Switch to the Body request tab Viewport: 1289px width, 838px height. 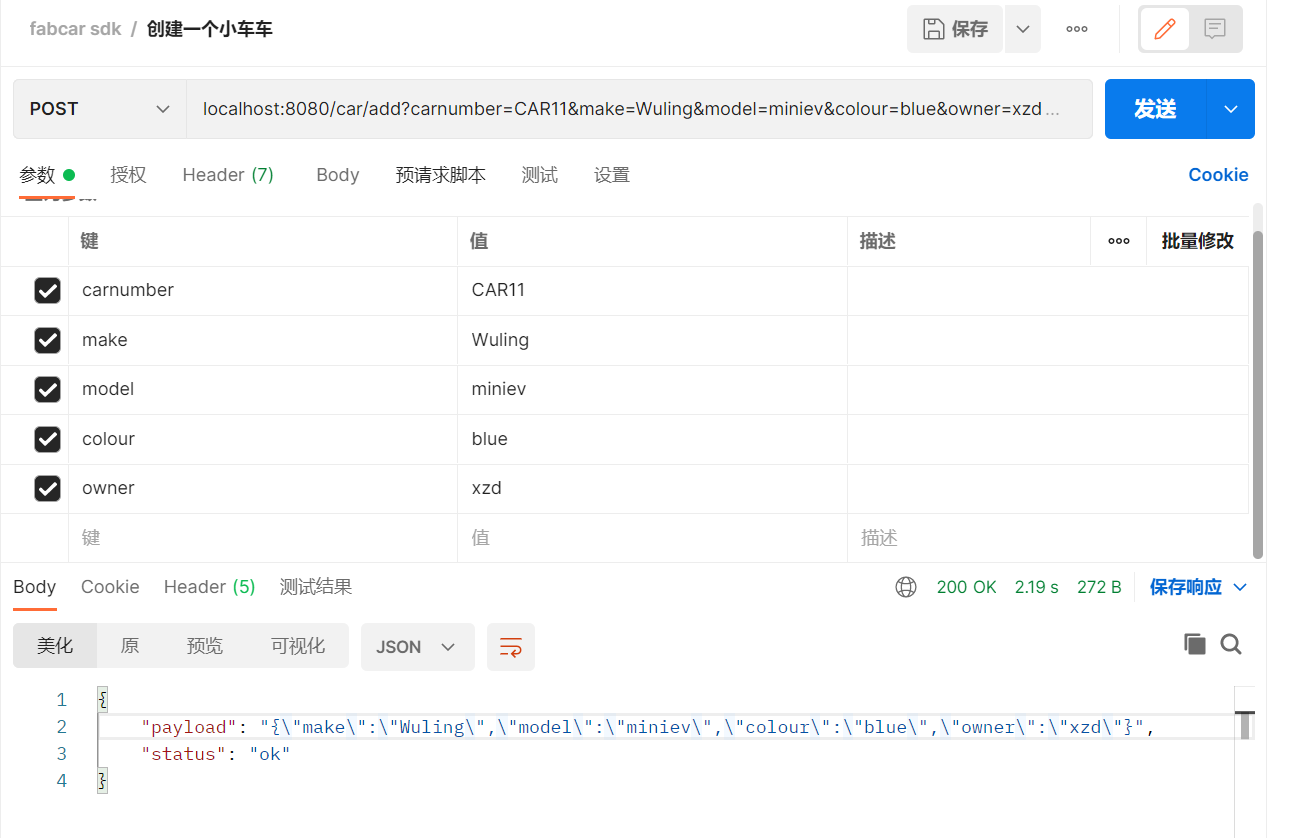click(x=337, y=174)
